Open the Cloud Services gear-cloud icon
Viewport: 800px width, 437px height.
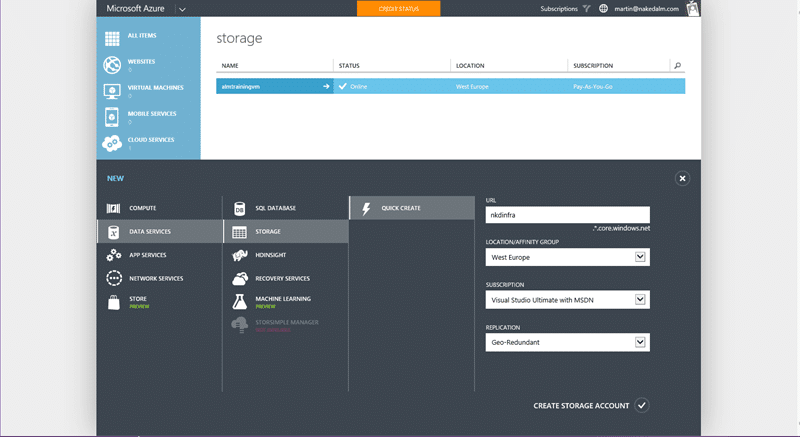[x=112, y=143]
